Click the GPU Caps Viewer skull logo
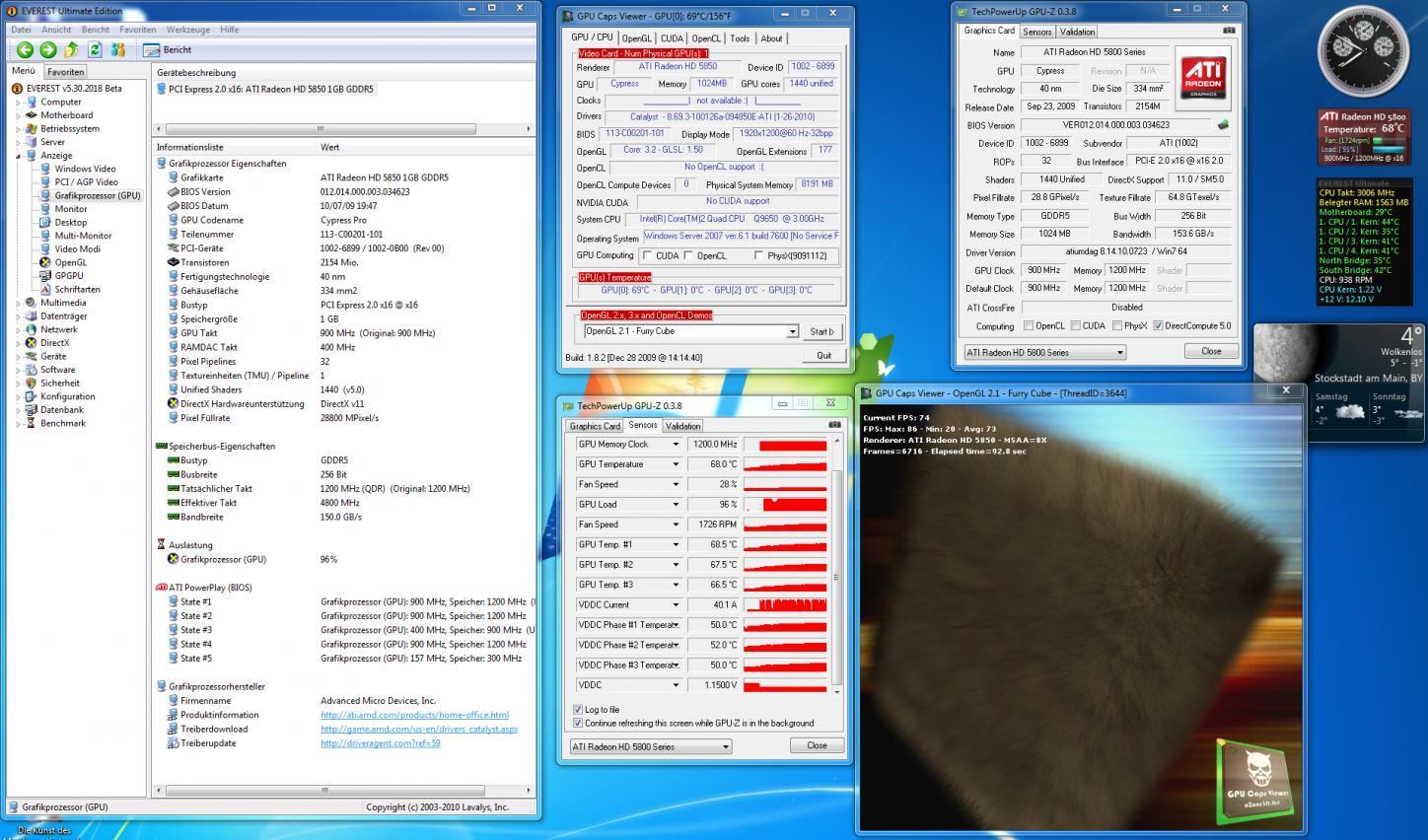 (x=1256, y=784)
